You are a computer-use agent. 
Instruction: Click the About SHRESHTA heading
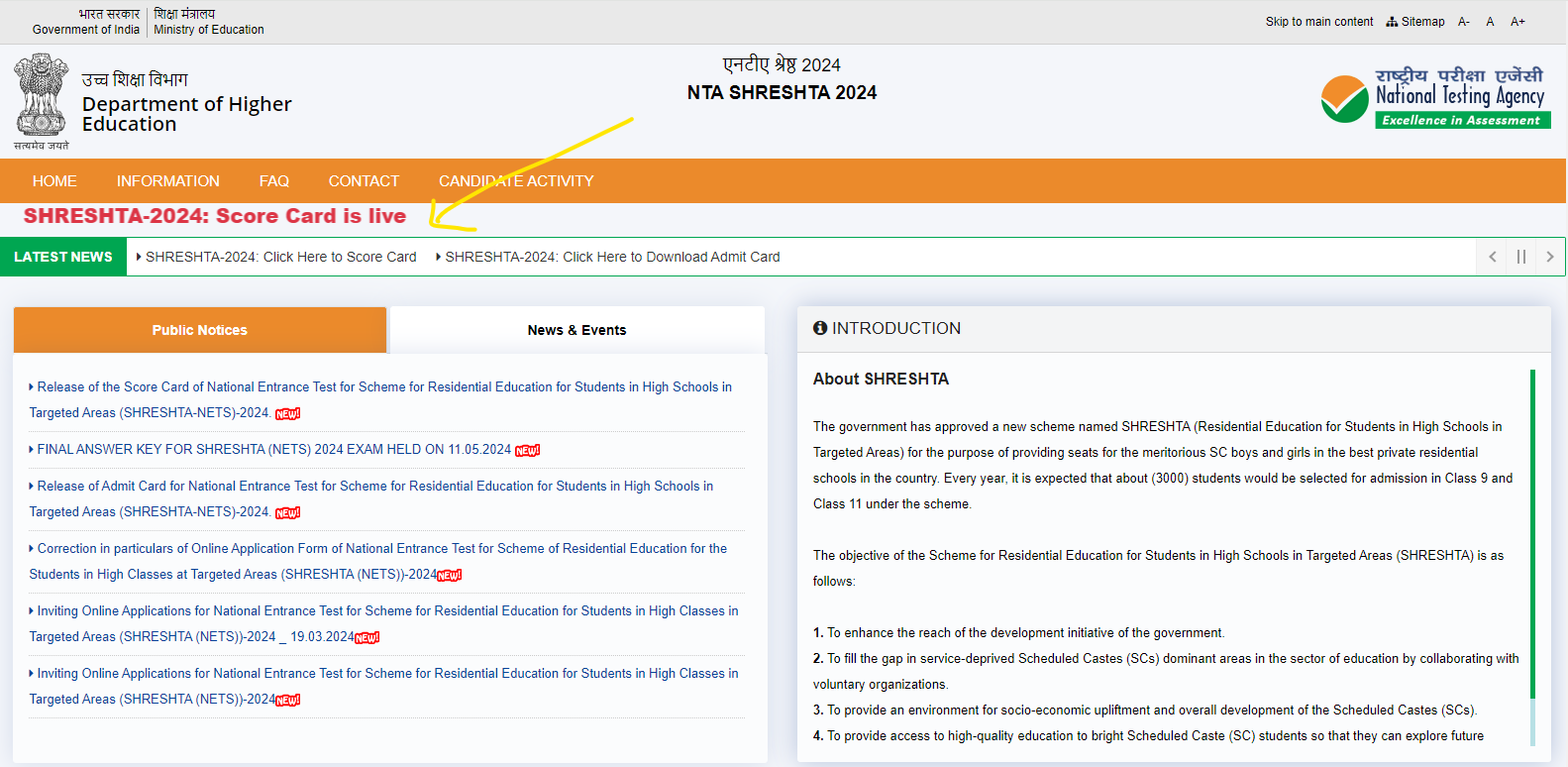(881, 379)
